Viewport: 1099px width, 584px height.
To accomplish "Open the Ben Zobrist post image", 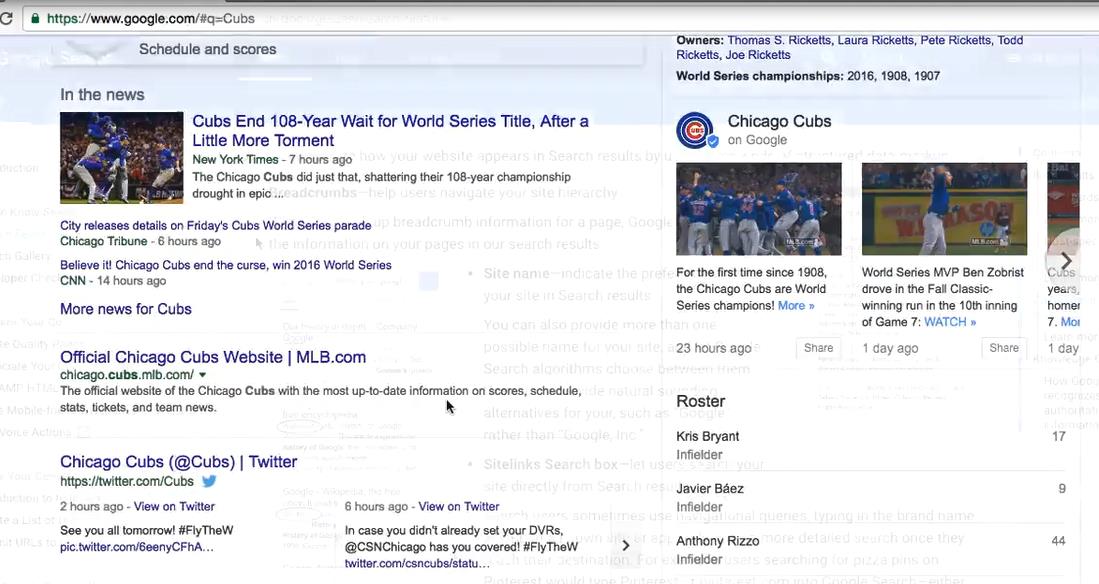I will coord(944,209).
